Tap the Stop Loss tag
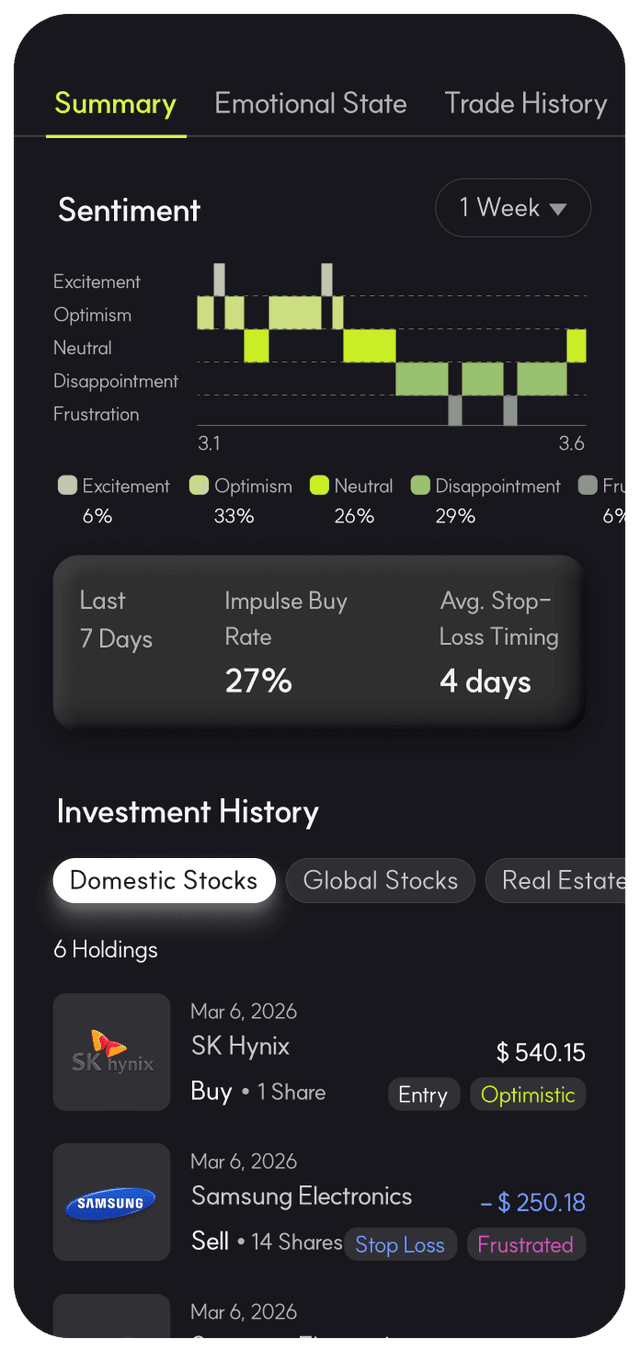 pyautogui.click(x=400, y=1245)
